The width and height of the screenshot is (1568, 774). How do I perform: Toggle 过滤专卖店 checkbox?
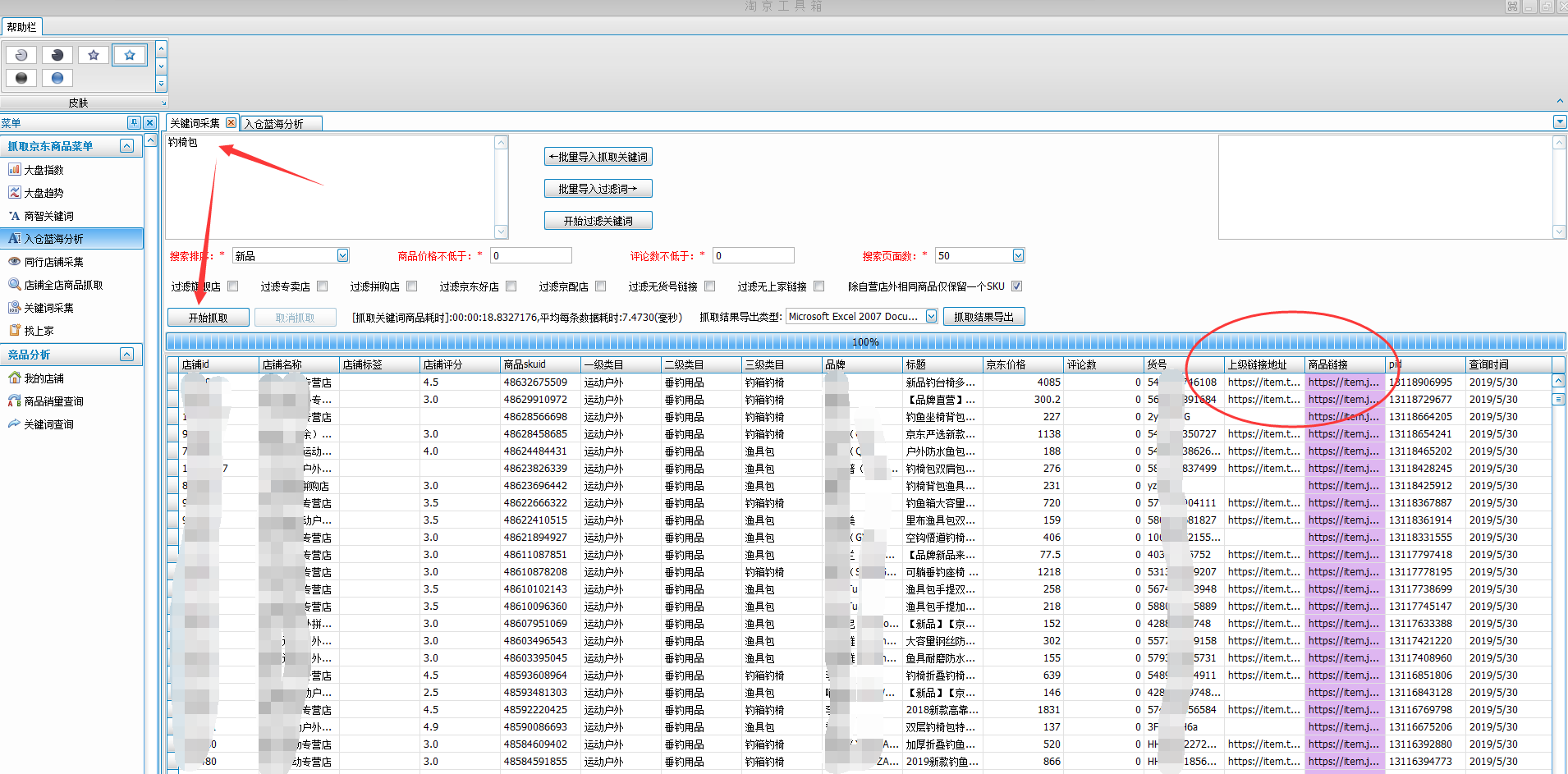pyautogui.click(x=323, y=286)
